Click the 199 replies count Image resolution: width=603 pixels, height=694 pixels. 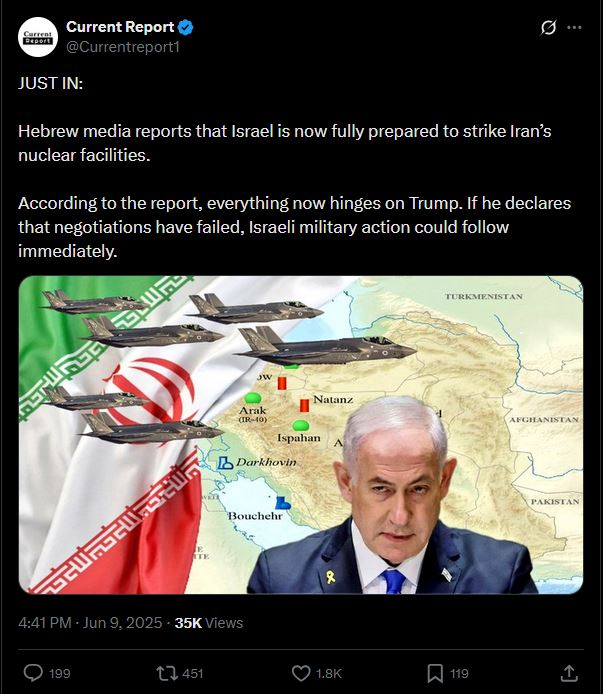coord(60,674)
